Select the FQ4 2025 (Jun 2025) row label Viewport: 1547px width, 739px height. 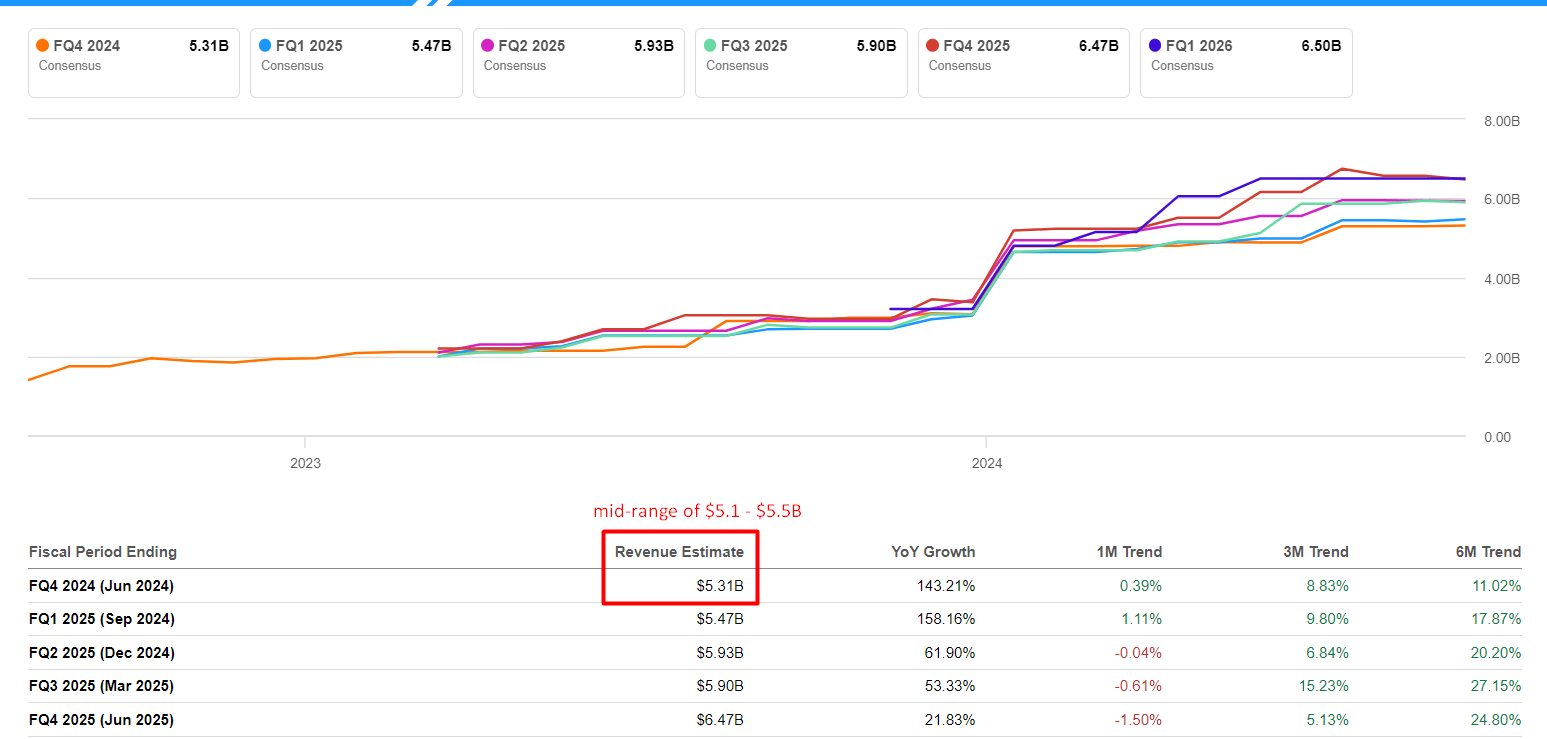pyautogui.click(x=101, y=720)
